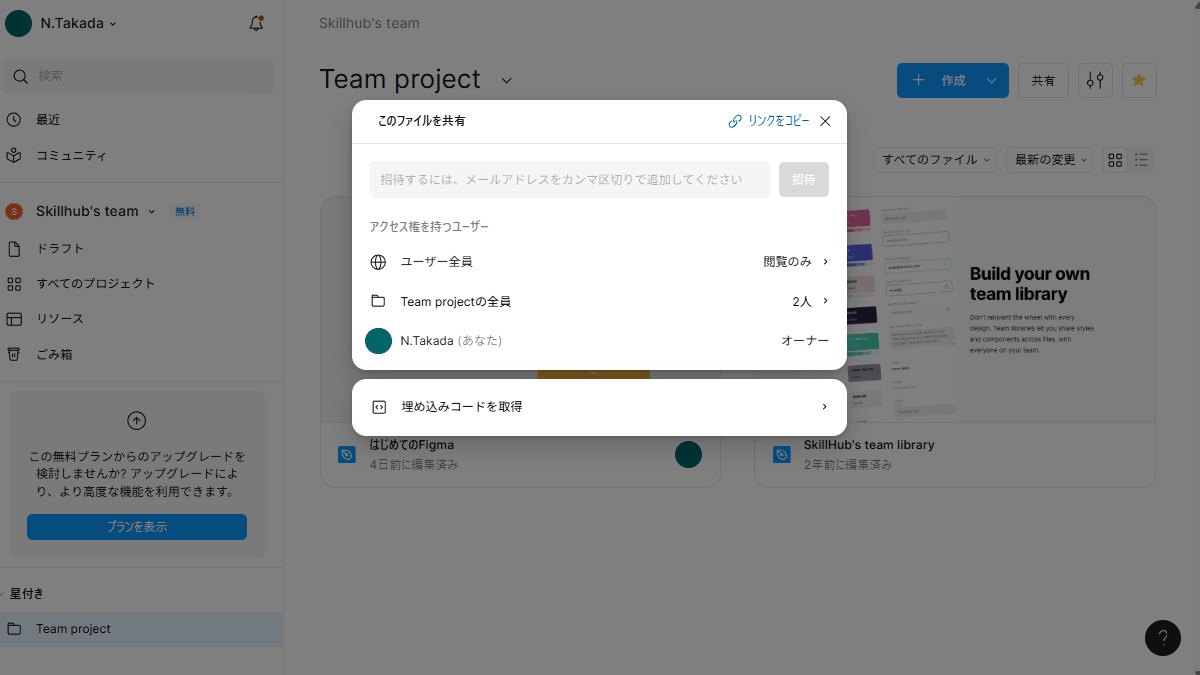Viewport: 1200px width, 675px height.
Task: Click the favorite star icon button
Action: (1139, 81)
